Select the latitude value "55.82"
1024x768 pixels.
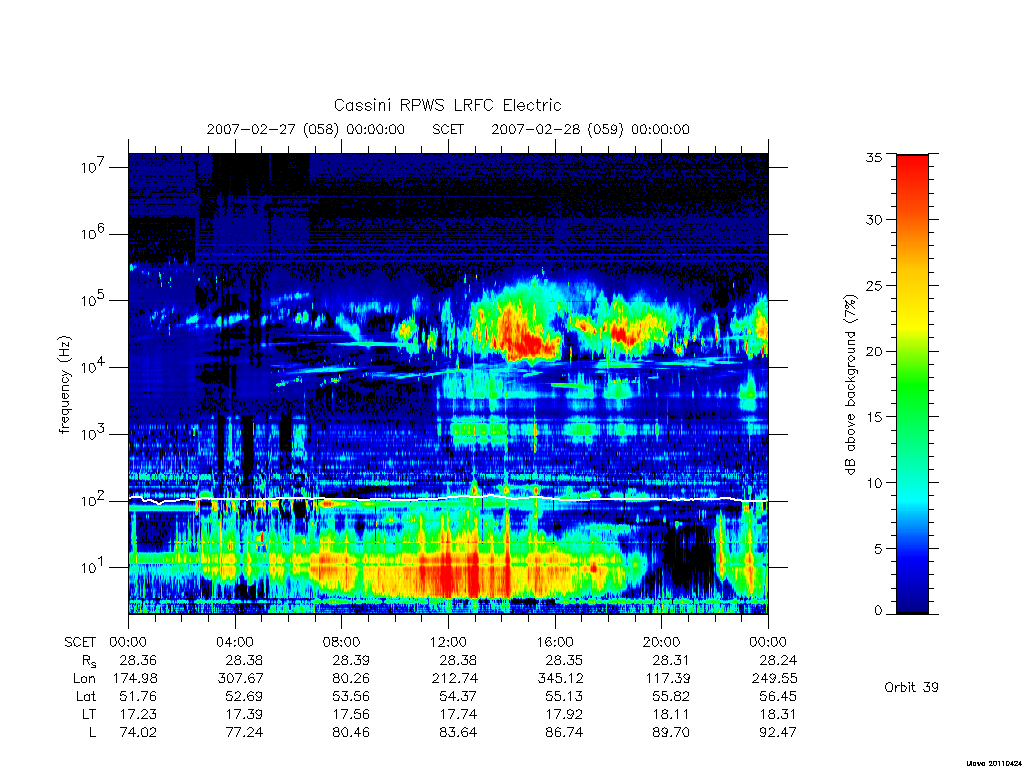[x=671, y=696]
